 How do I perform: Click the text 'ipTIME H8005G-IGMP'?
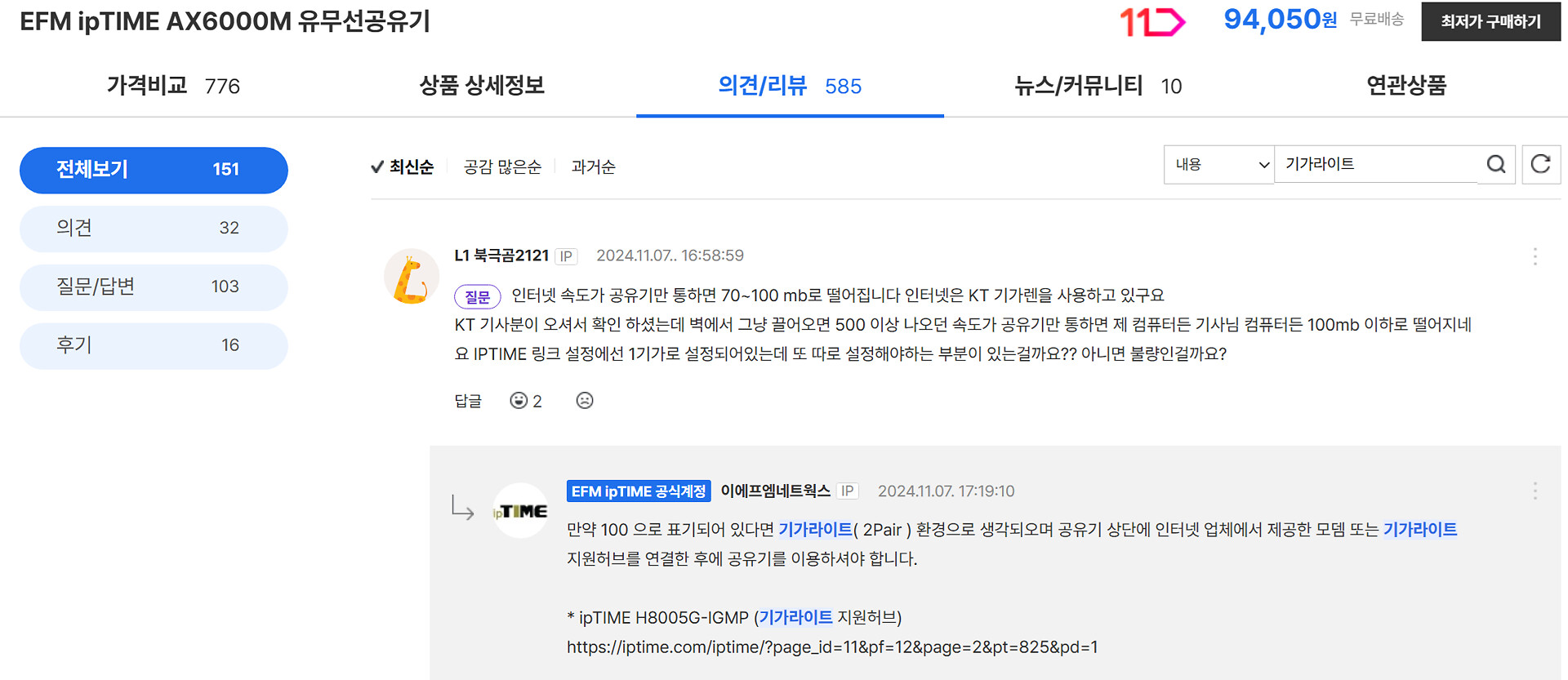pyautogui.click(x=664, y=618)
